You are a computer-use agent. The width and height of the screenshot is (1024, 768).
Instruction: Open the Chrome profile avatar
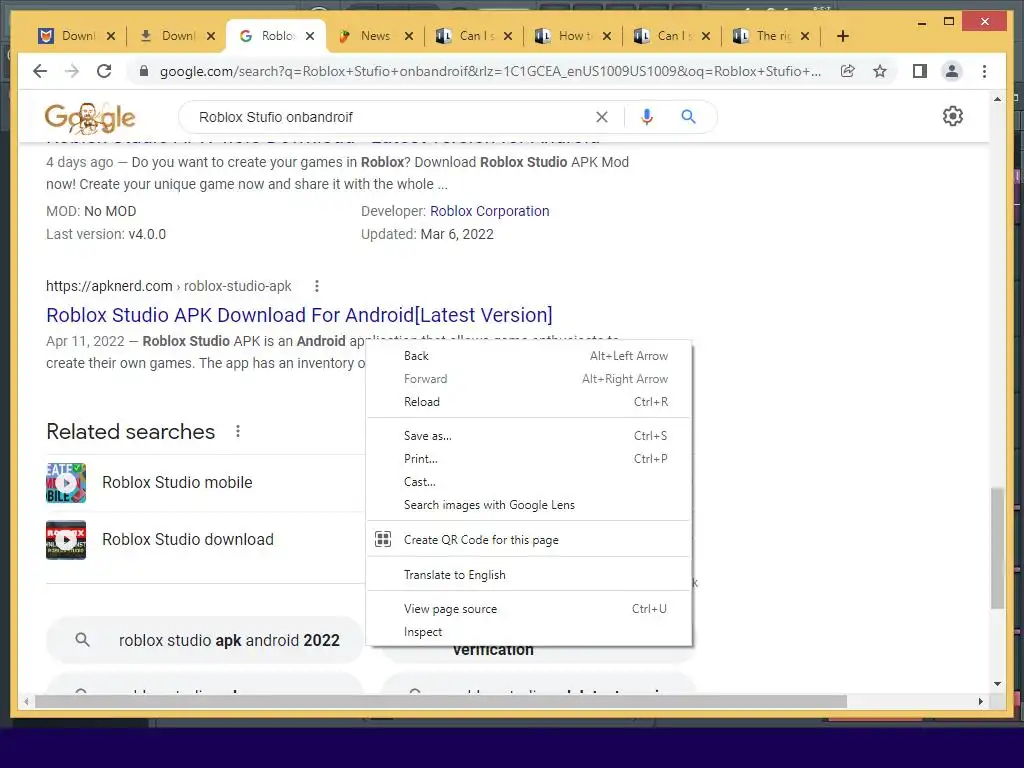click(952, 71)
